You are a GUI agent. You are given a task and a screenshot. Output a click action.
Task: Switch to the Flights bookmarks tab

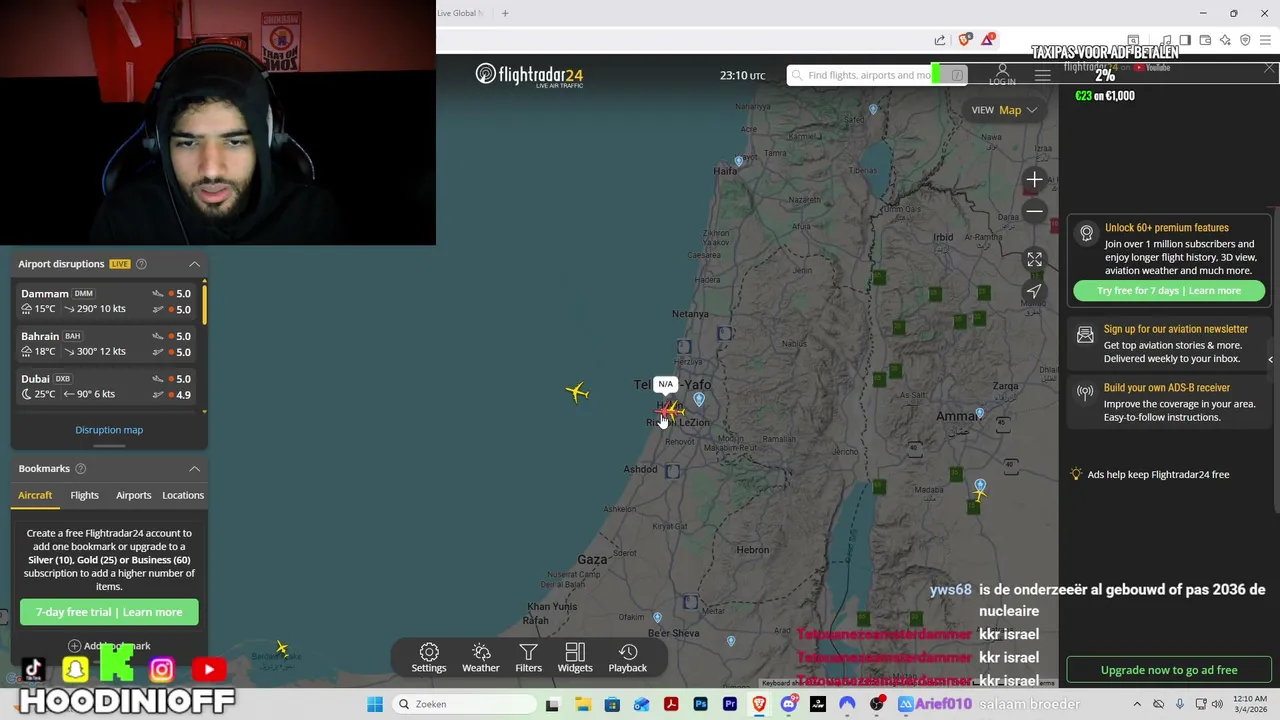pyautogui.click(x=84, y=495)
